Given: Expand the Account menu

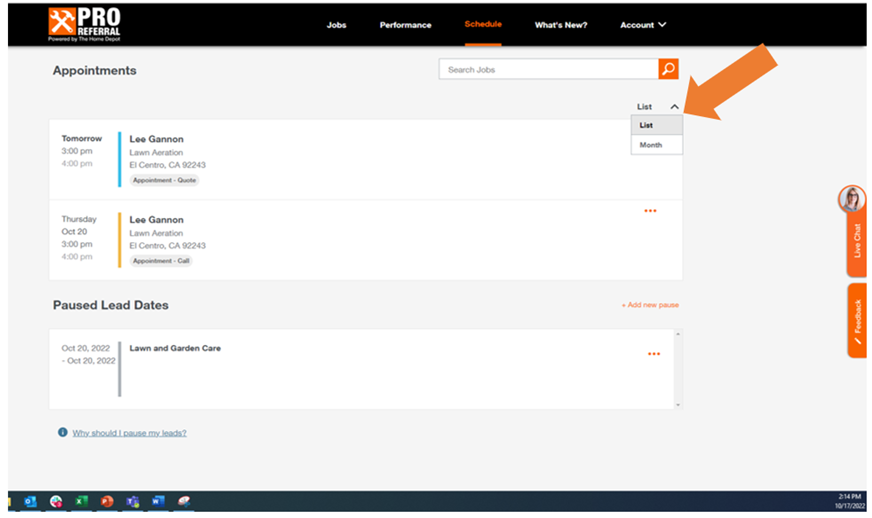Looking at the screenshot, I should click(x=643, y=25).
